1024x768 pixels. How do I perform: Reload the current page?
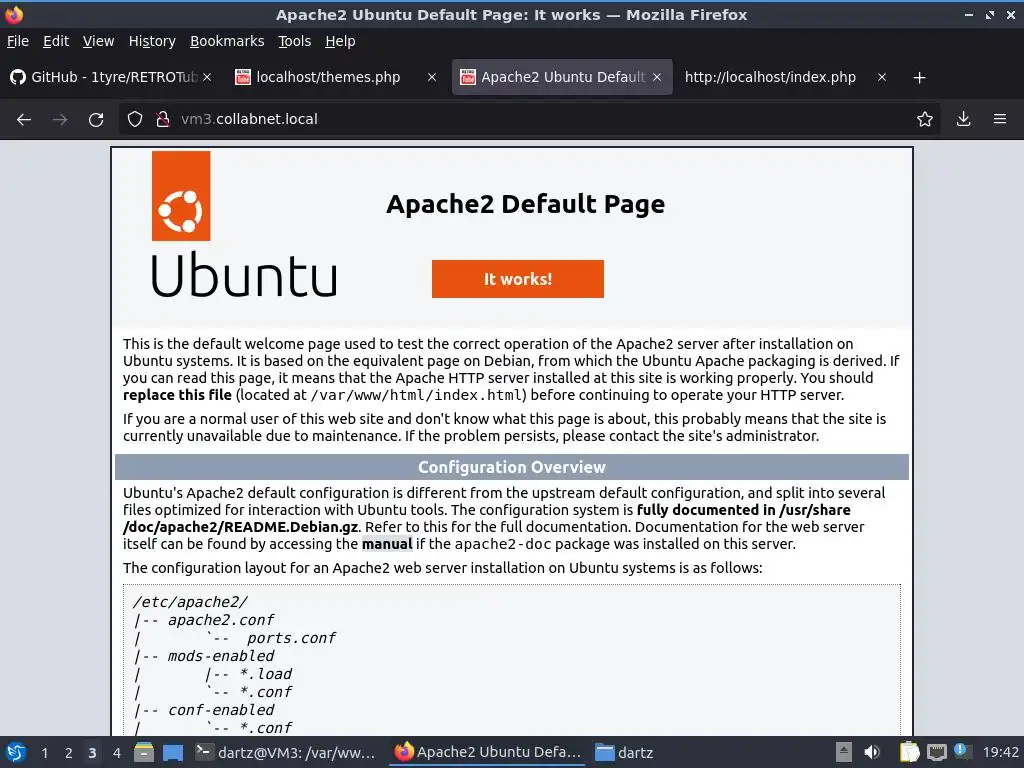coord(96,119)
